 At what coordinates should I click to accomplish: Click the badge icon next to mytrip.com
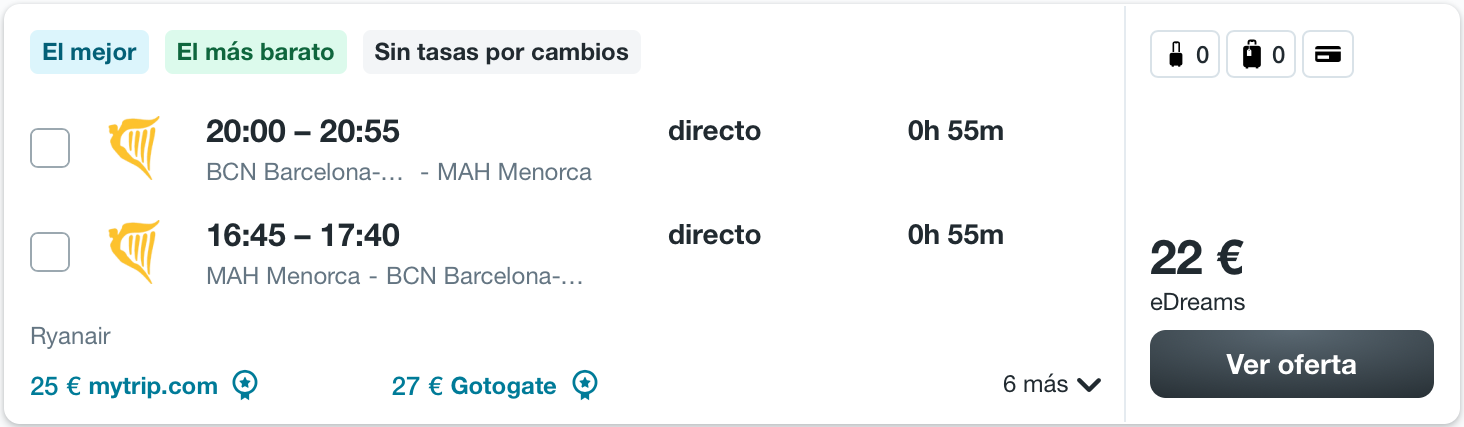[245, 384]
